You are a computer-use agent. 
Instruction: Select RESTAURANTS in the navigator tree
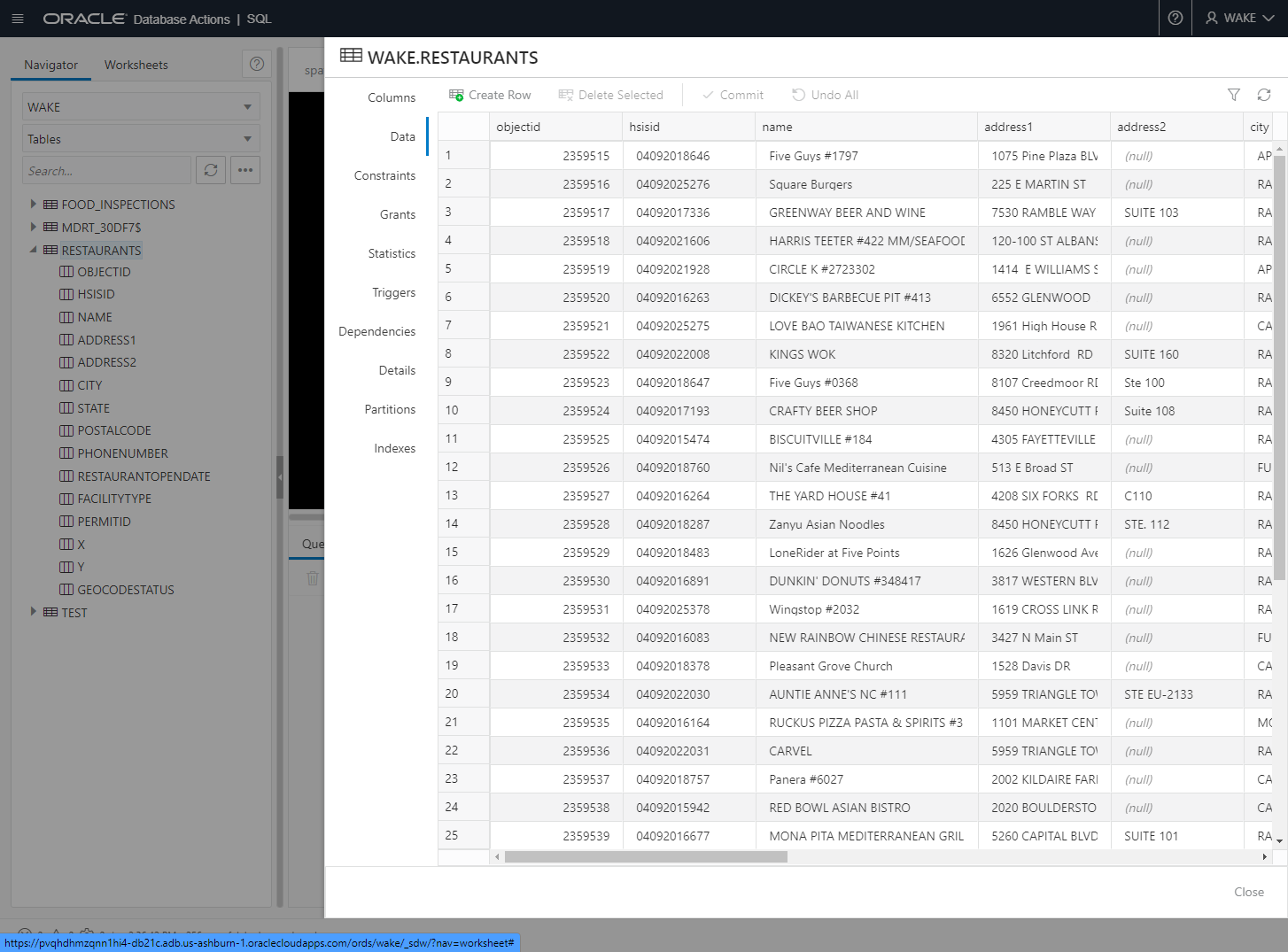tap(101, 251)
